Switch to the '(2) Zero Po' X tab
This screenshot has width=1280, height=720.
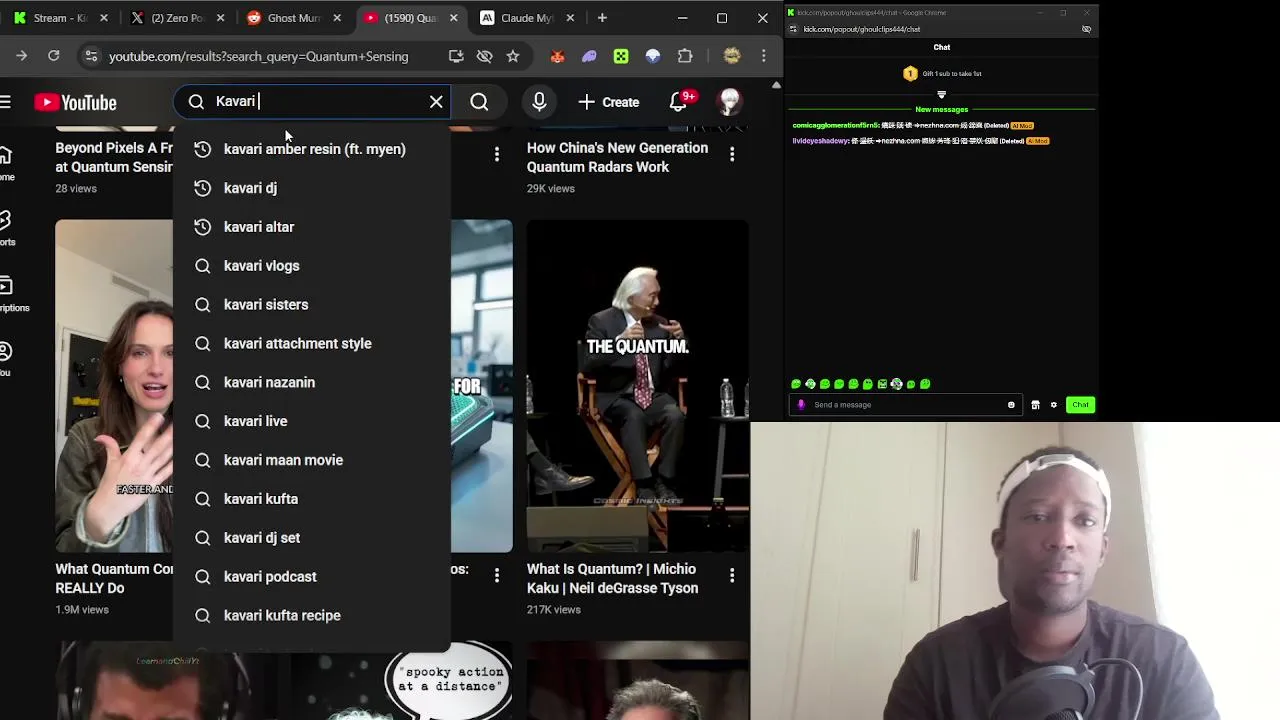(176, 18)
